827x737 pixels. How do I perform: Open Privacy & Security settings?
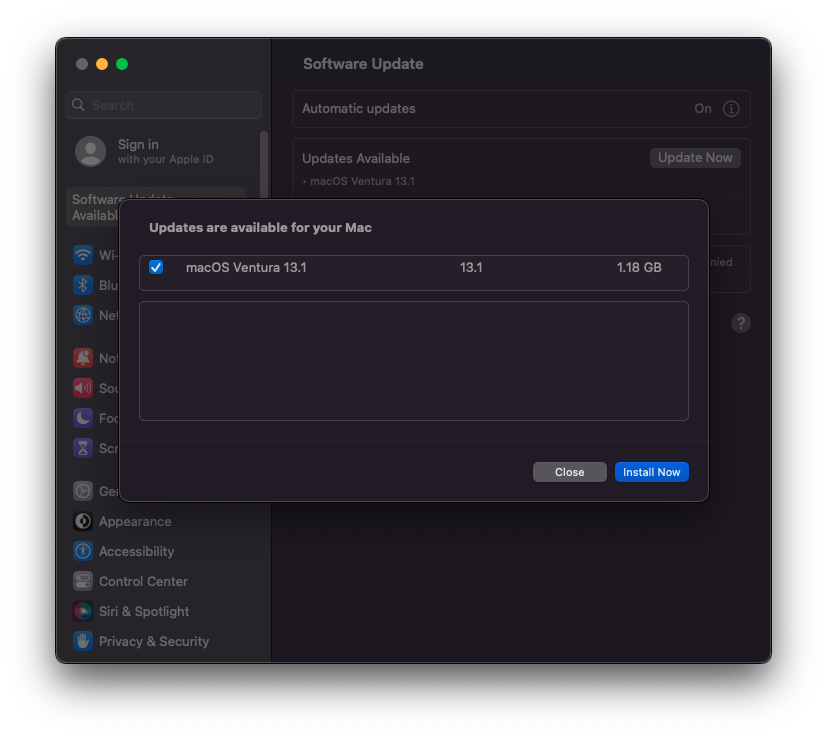click(x=141, y=642)
